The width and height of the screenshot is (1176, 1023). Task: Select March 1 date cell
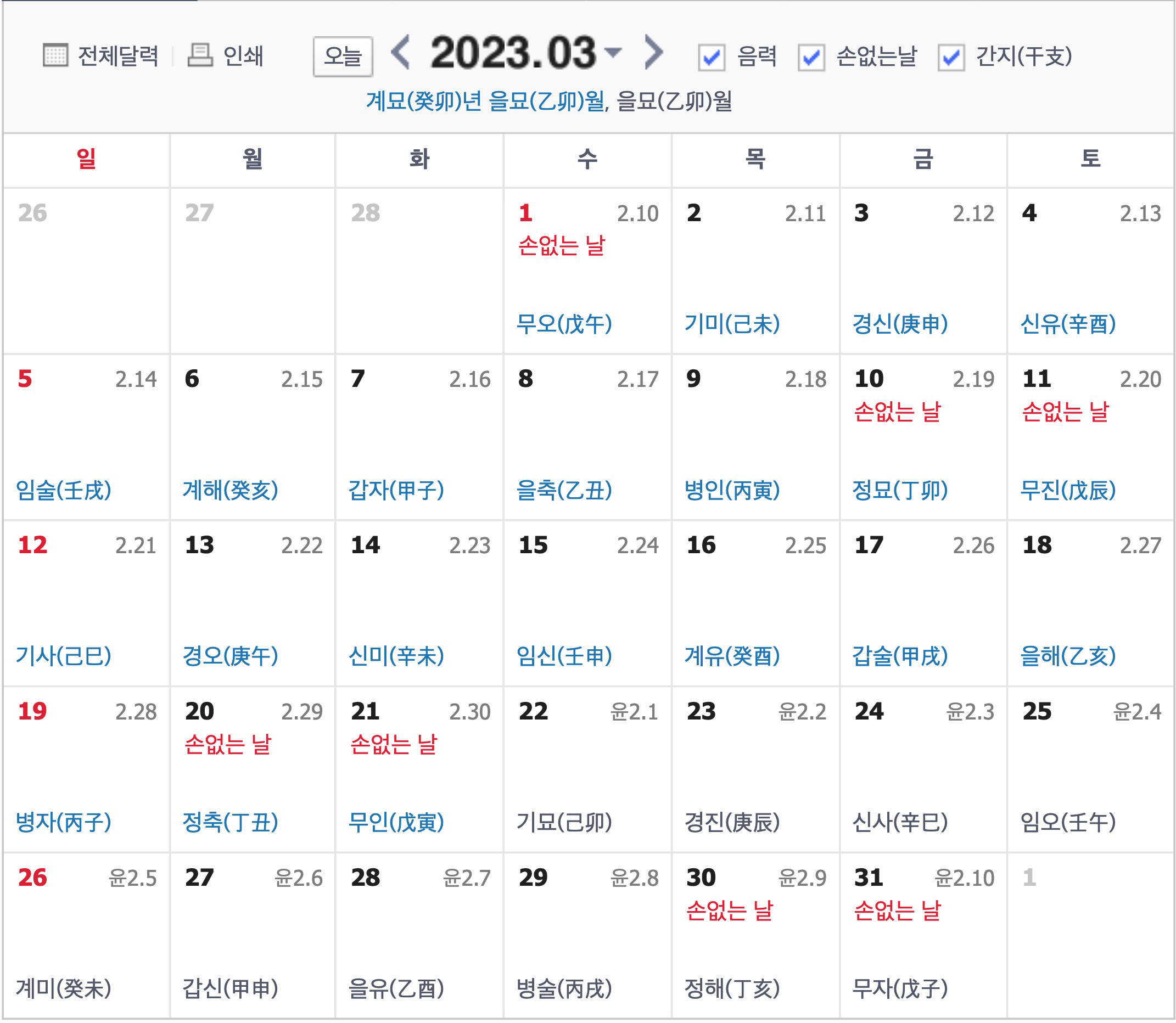click(525, 213)
